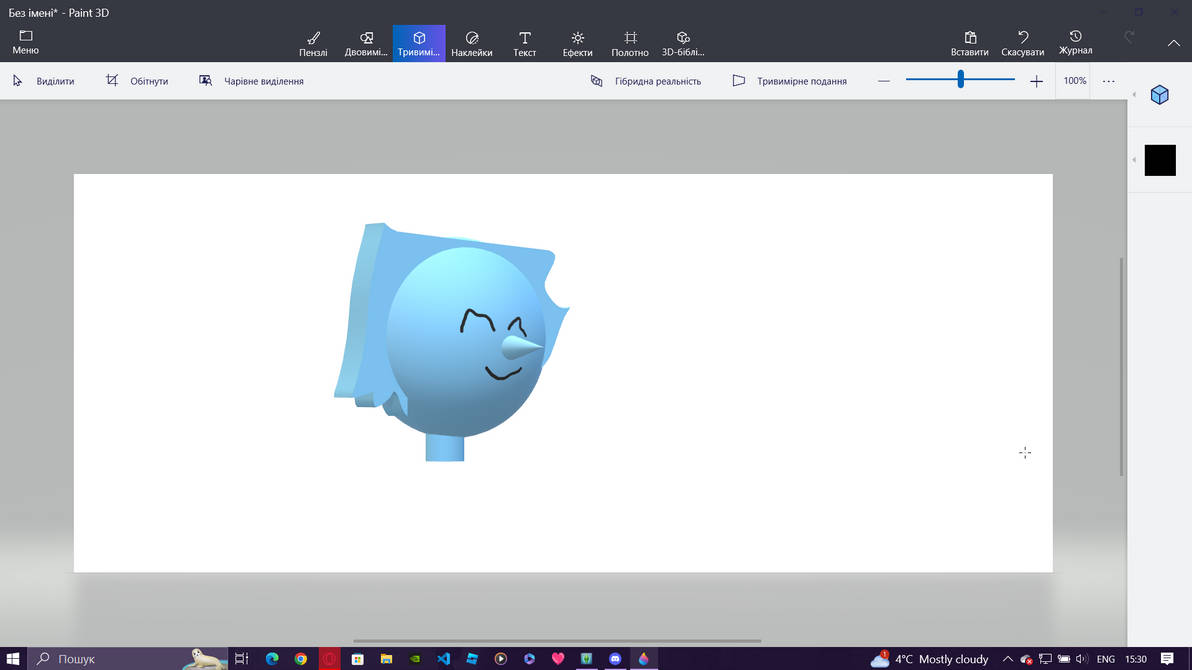
Task: Select the Текст tool
Action: pyautogui.click(x=525, y=43)
